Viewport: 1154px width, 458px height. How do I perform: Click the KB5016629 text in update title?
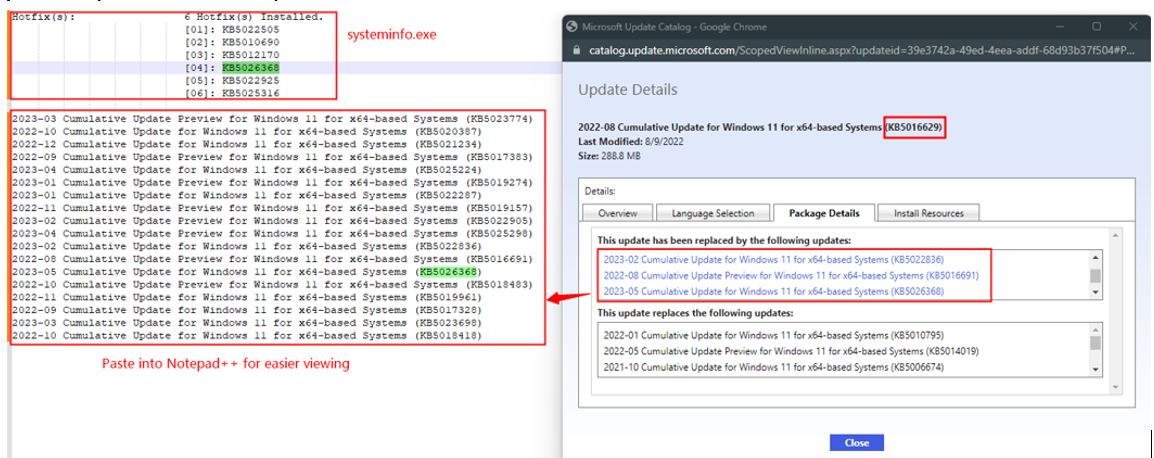(x=913, y=127)
